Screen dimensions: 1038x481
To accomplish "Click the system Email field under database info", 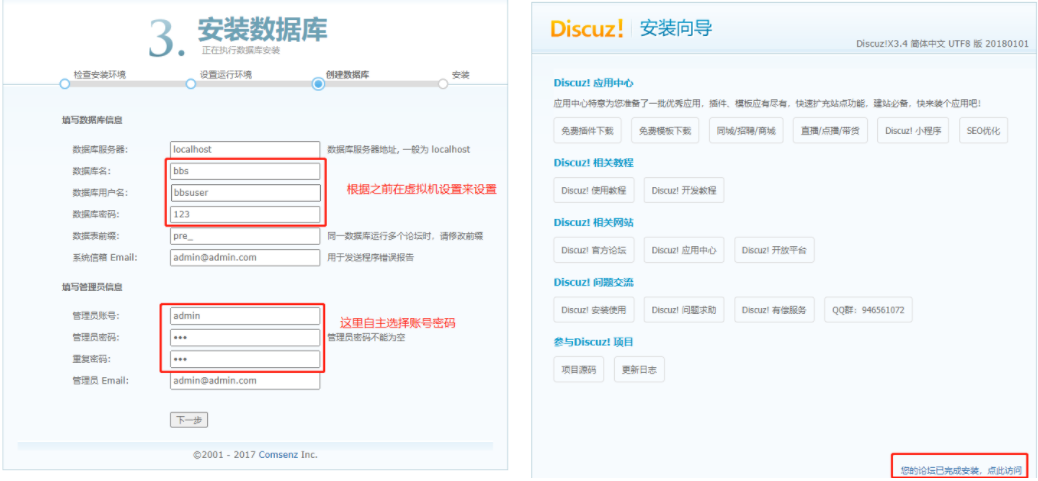I will 245,257.
